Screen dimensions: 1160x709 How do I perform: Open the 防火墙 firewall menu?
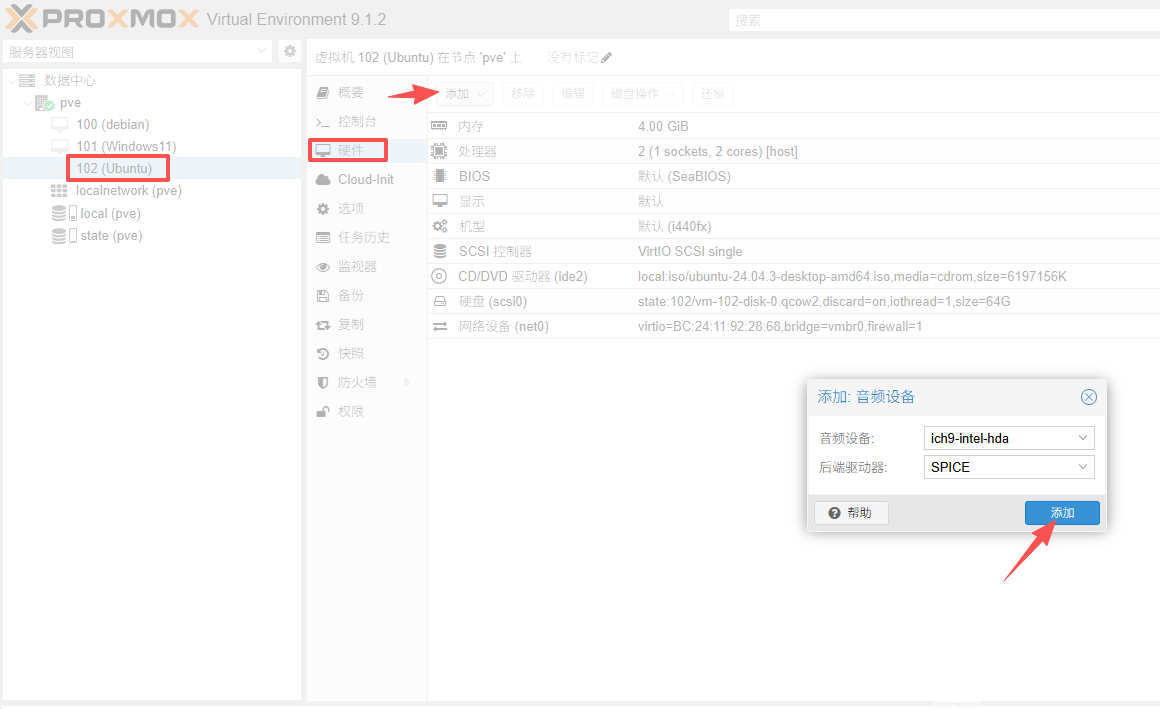click(357, 382)
